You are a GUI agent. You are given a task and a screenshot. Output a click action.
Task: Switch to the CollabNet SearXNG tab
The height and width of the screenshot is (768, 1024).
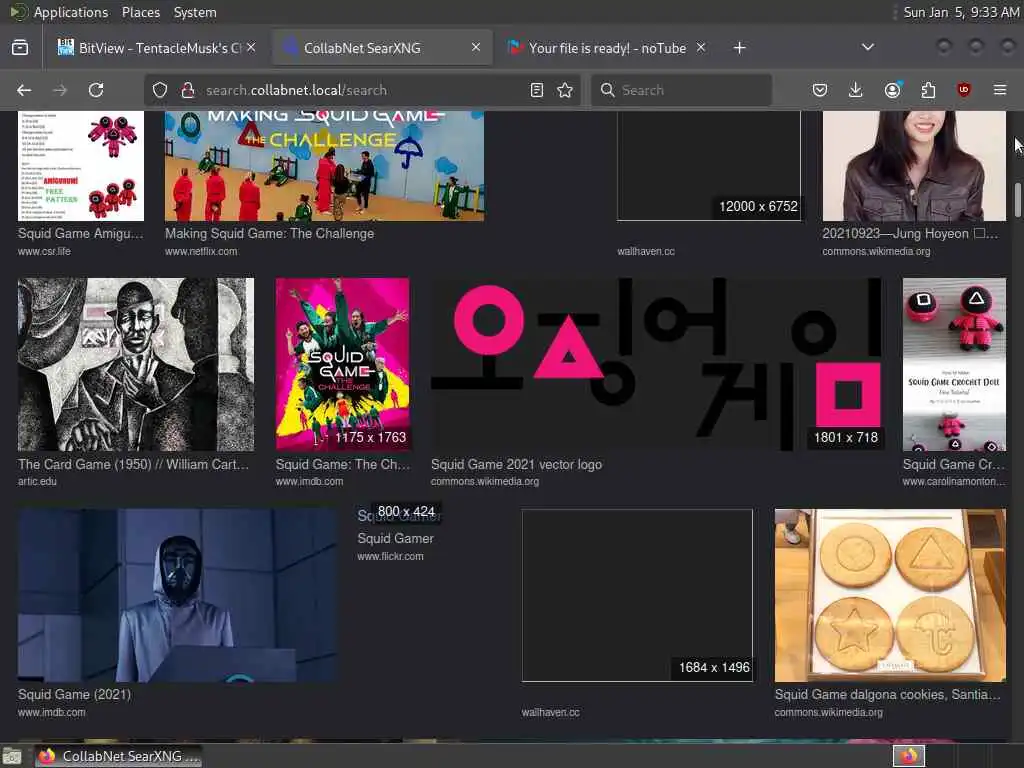pos(382,48)
